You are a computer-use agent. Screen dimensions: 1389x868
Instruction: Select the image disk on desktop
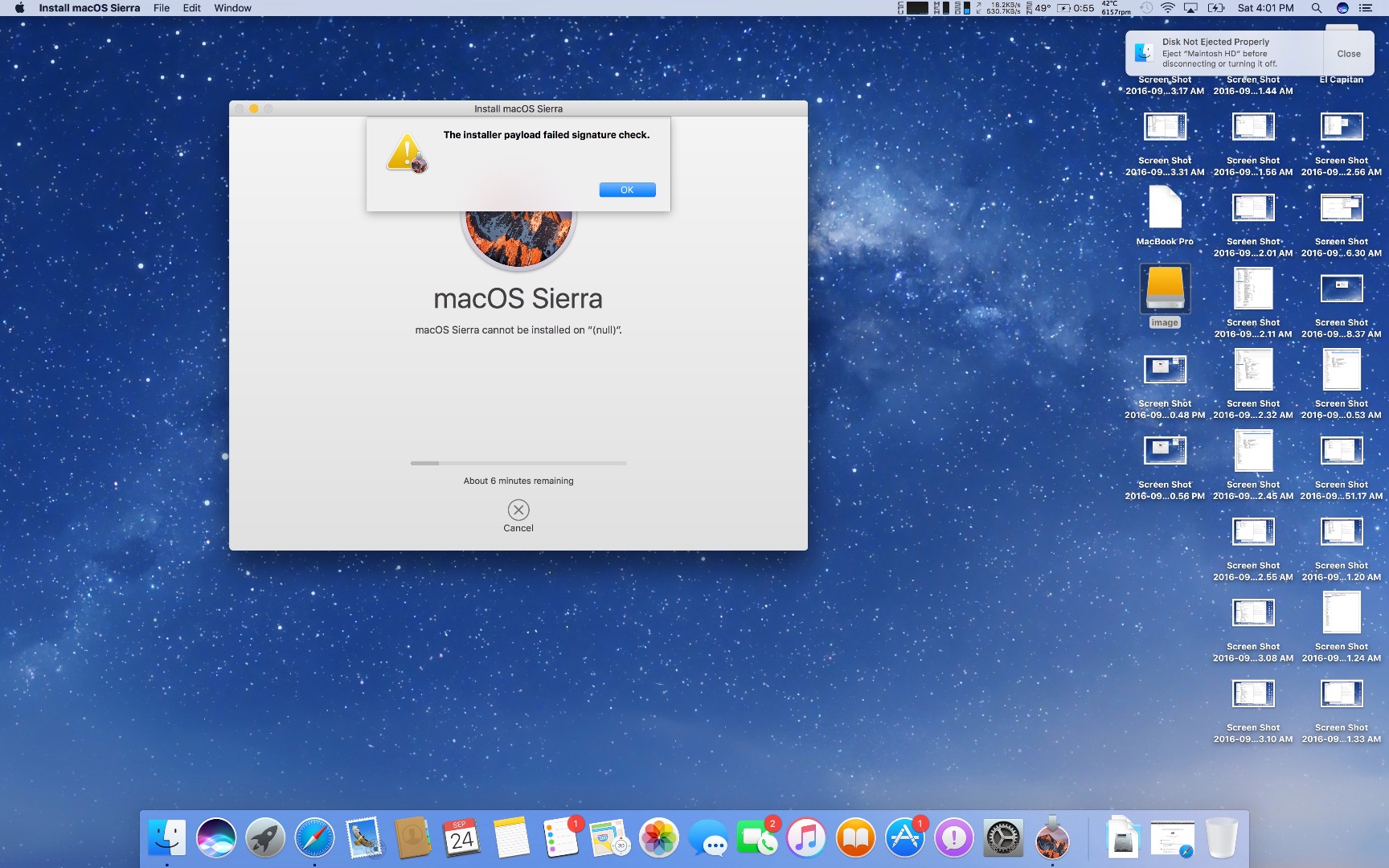(x=1165, y=288)
